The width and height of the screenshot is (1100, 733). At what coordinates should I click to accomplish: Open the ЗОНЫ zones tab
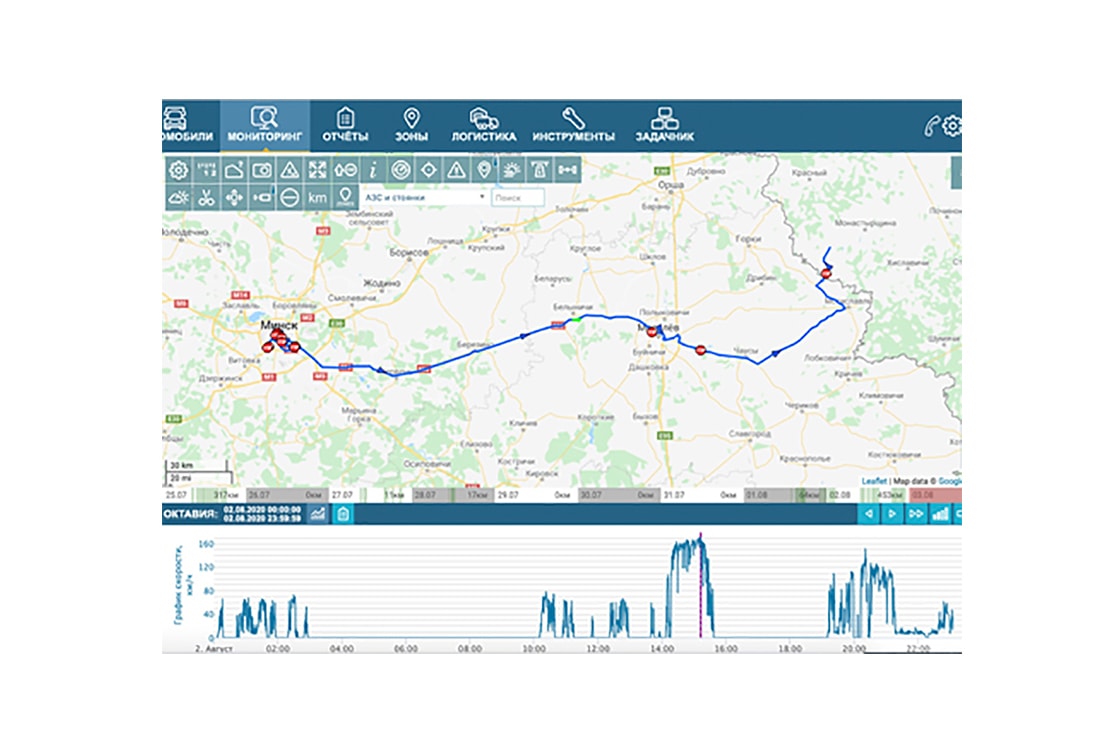[411, 126]
